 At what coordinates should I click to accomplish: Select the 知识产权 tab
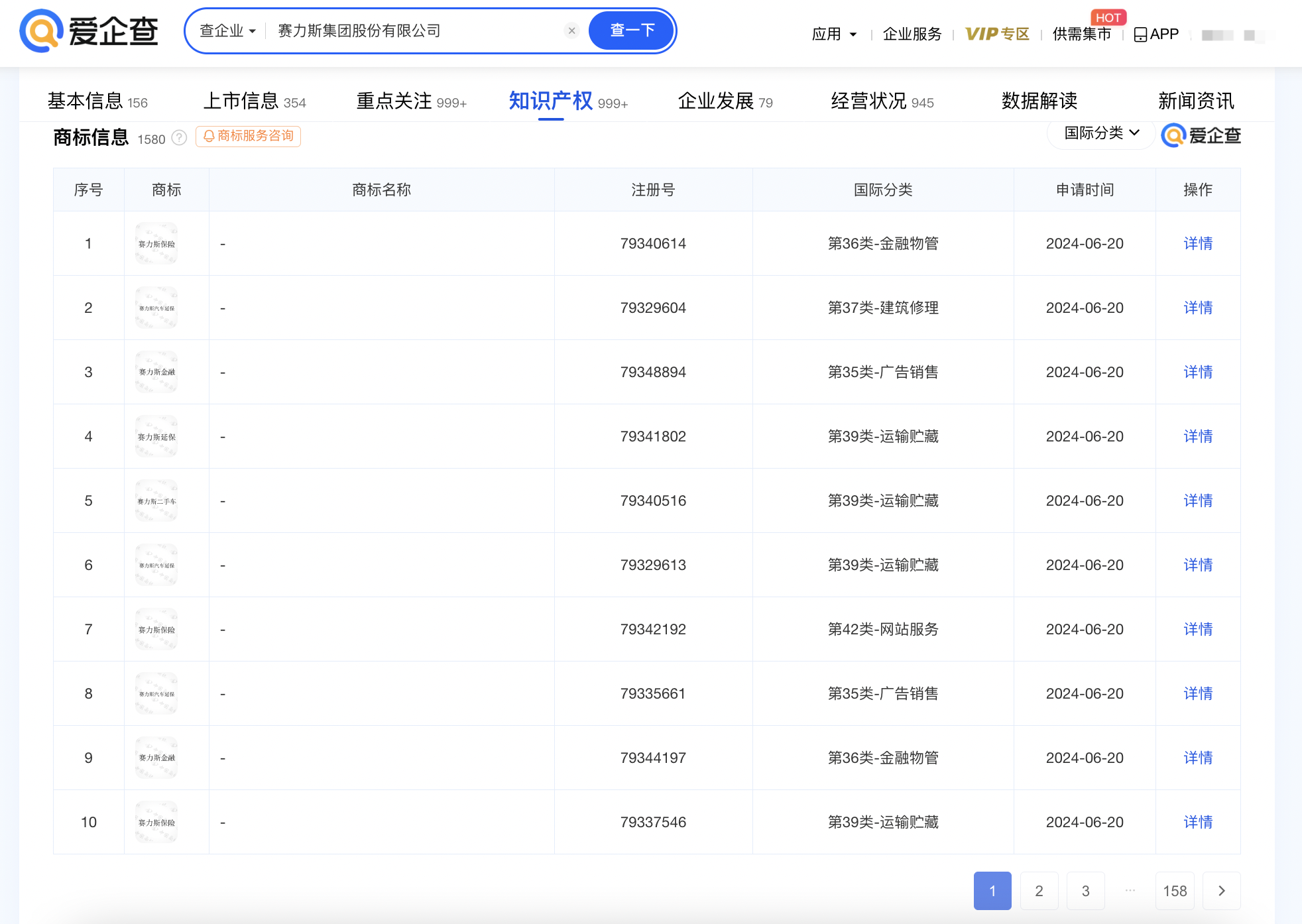pyautogui.click(x=568, y=101)
